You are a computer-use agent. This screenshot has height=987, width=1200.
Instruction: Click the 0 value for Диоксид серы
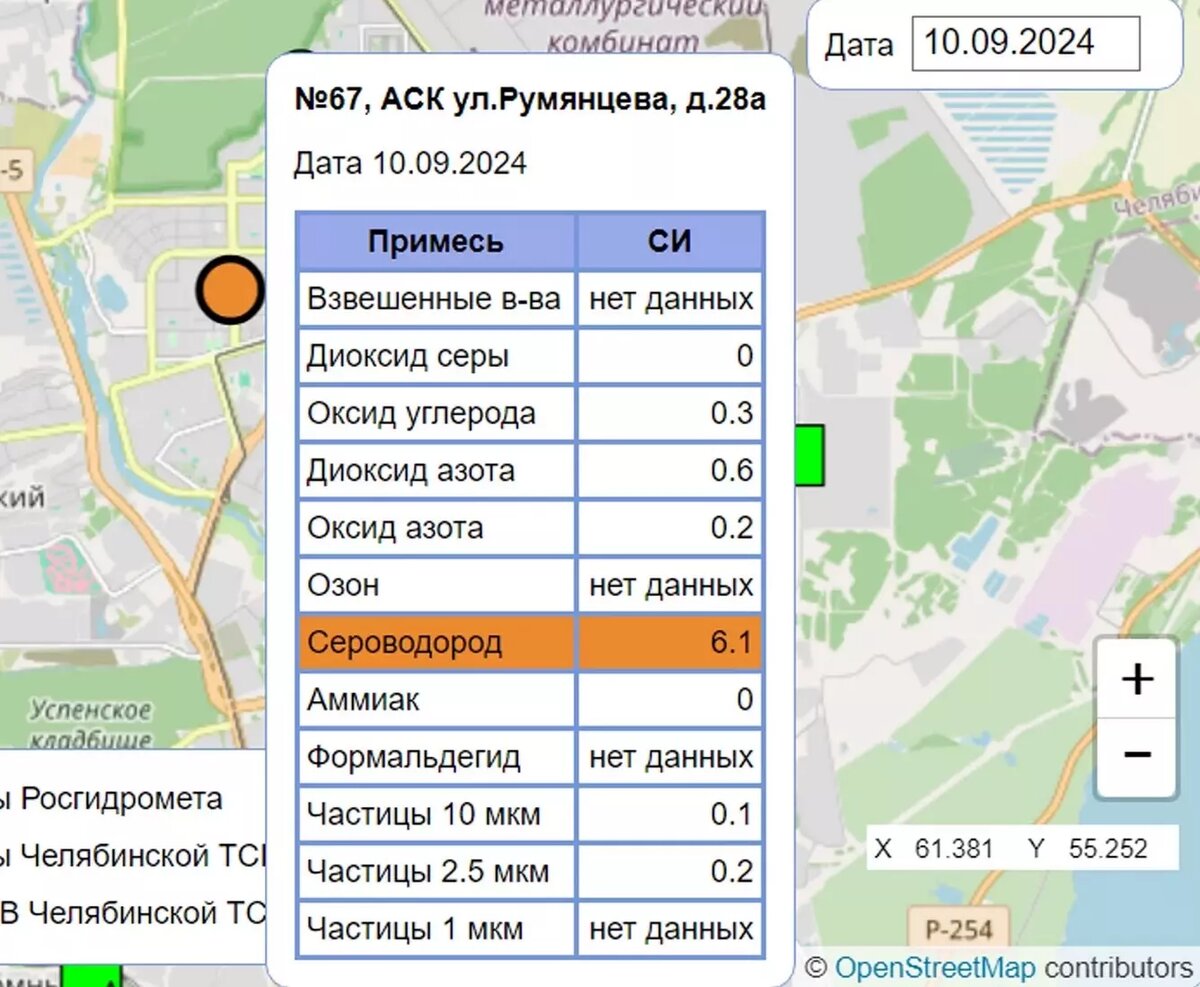(x=745, y=356)
